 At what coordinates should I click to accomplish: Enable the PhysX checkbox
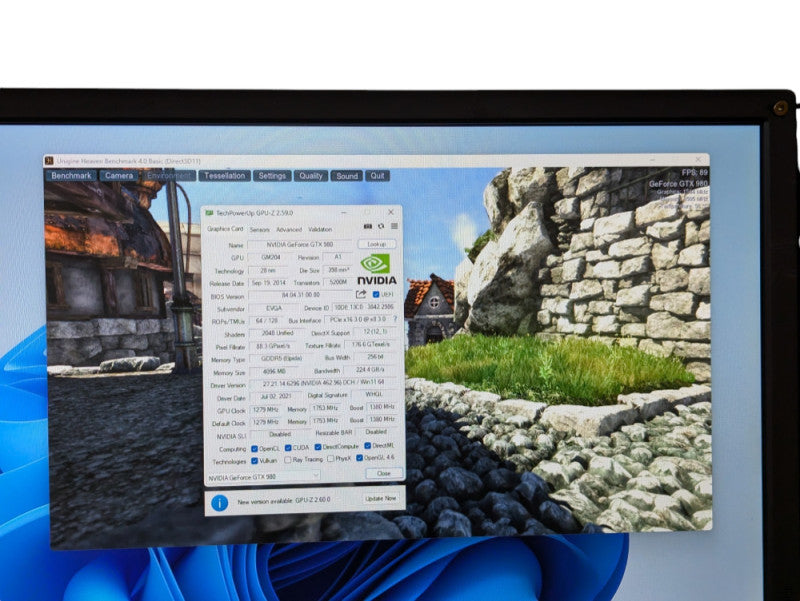[331, 459]
